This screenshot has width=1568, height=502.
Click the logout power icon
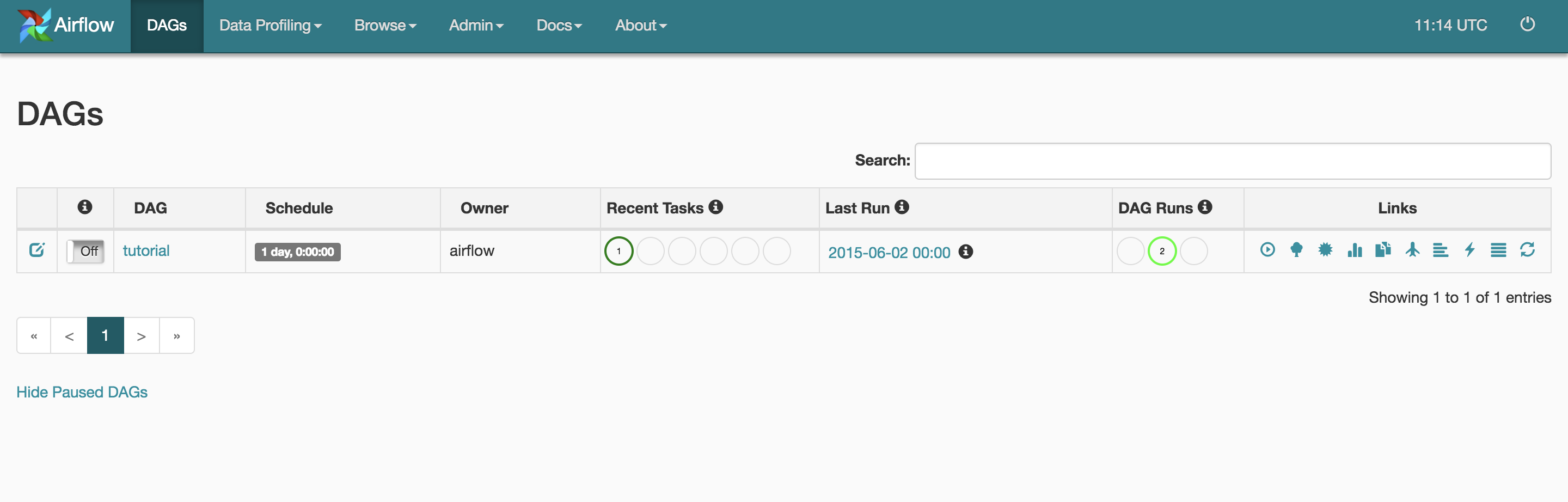point(1527,25)
